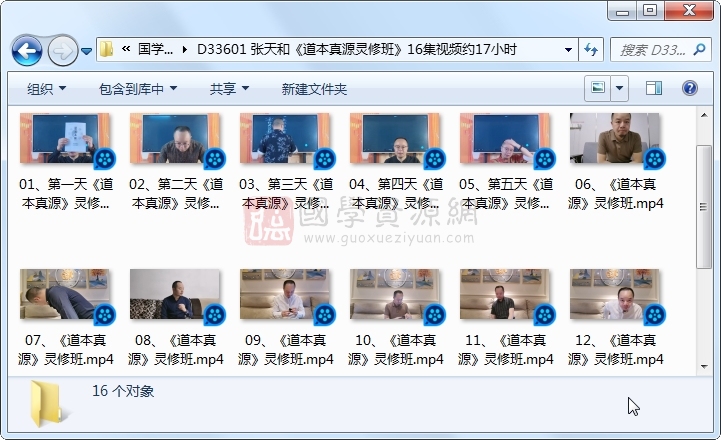Open the 共享 menu

pyautogui.click(x=229, y=89)
